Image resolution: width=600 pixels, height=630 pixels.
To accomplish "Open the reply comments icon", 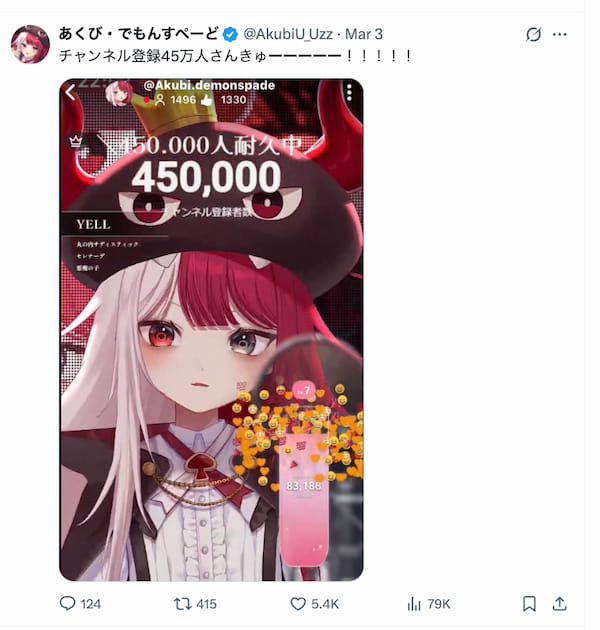I will point(67,603).
